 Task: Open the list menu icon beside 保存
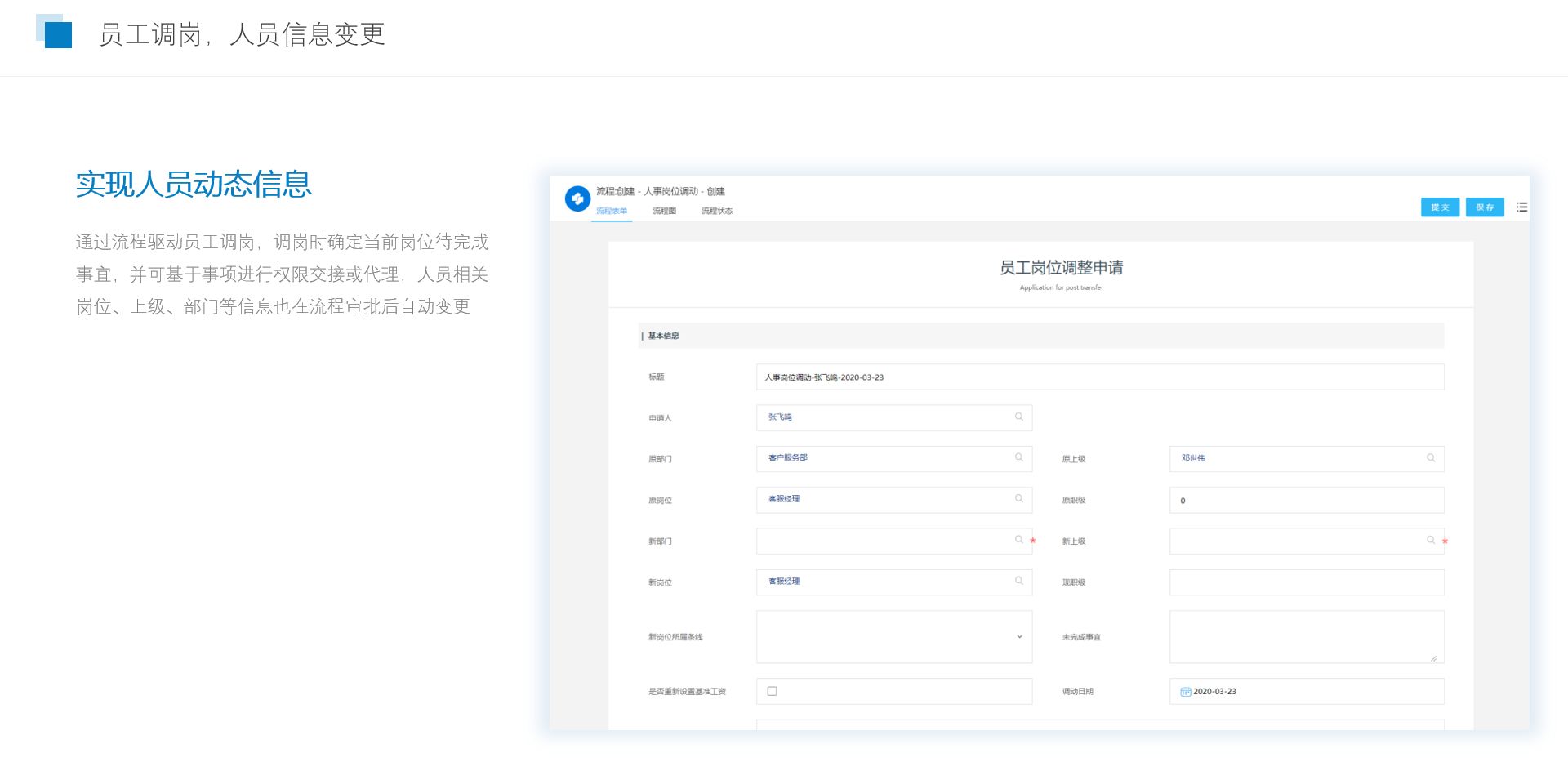pyautogui.click(x=1521, y=207)
